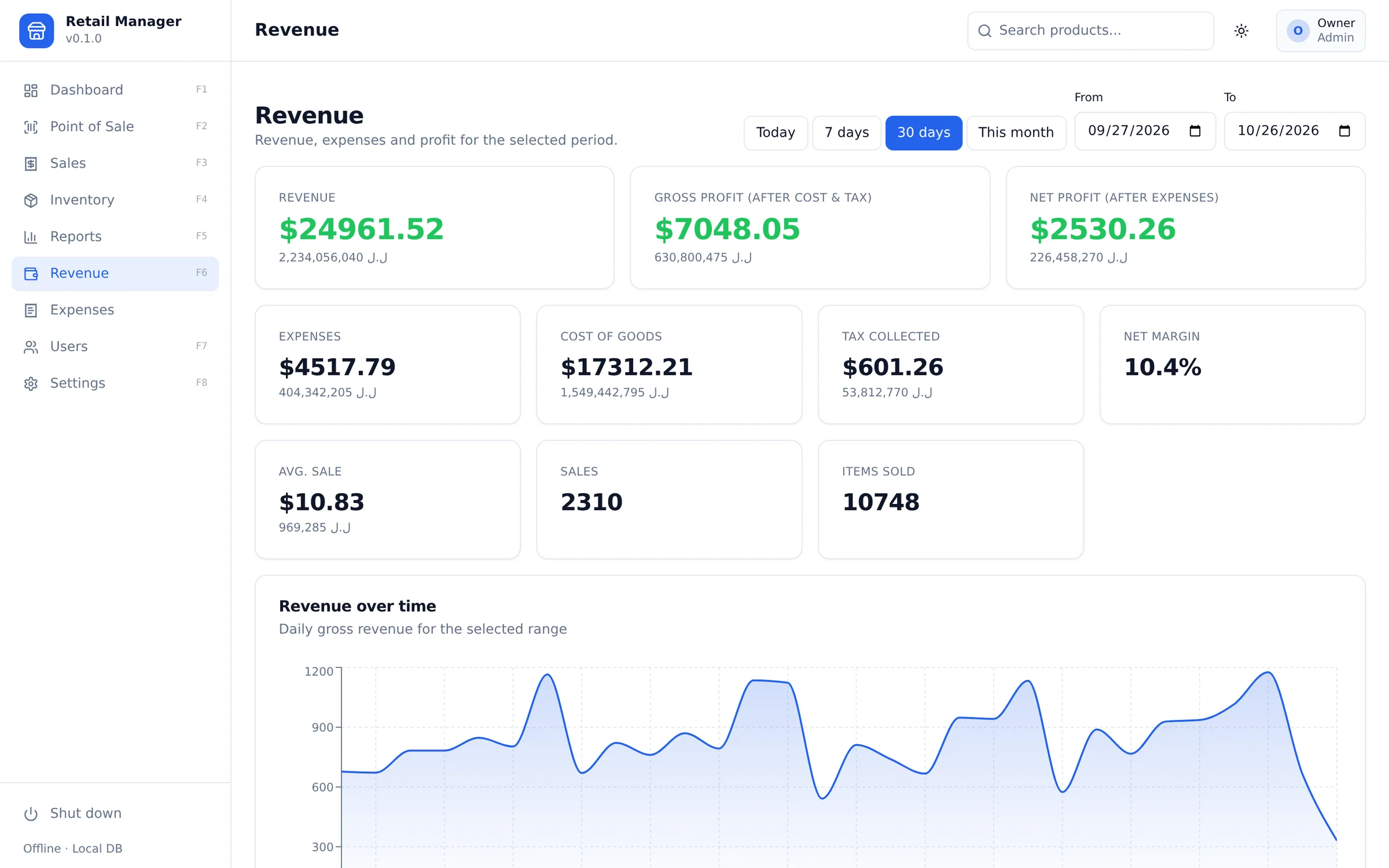The width and height of the screenshot is (1389, 868).
Task: Click the Search products field
Action: pos(1090,31)
